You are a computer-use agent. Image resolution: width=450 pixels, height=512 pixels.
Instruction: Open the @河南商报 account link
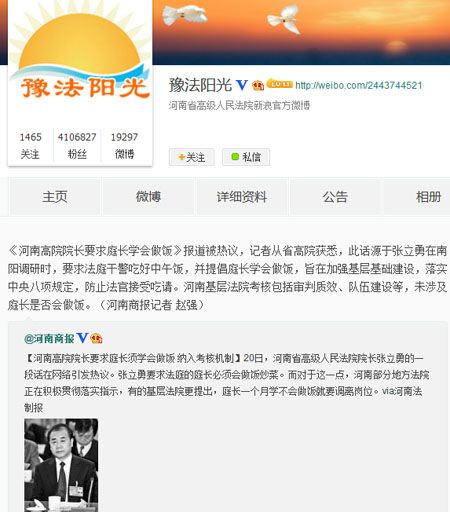[49, 339]
